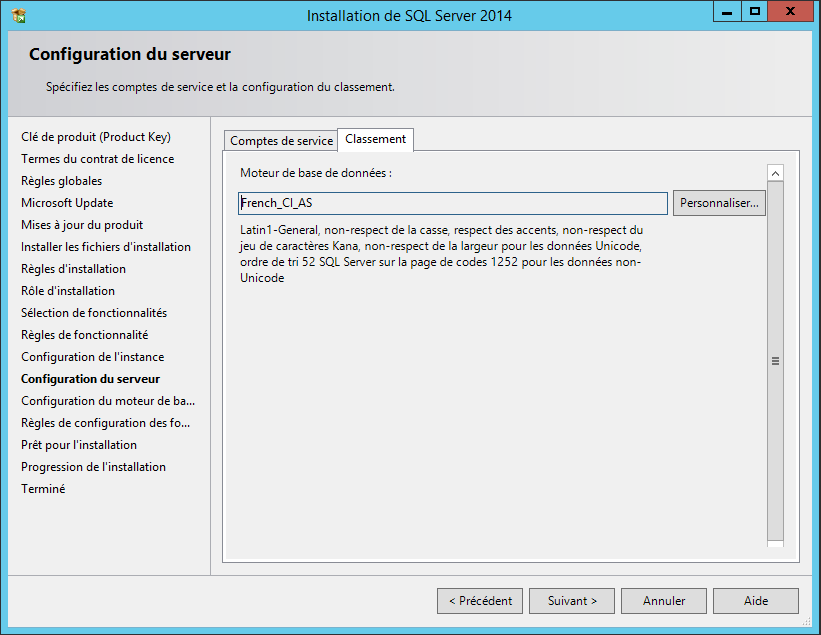This screenshot has height=635, width=821.
Task: Select the Terminé step
Action: (x=43, y=489)
